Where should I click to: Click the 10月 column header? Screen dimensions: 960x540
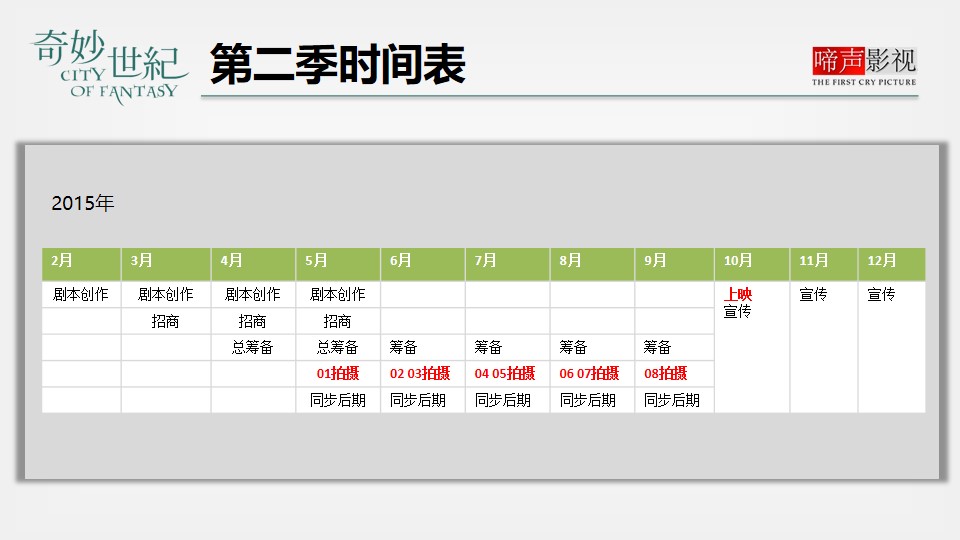tap(752, 264)
